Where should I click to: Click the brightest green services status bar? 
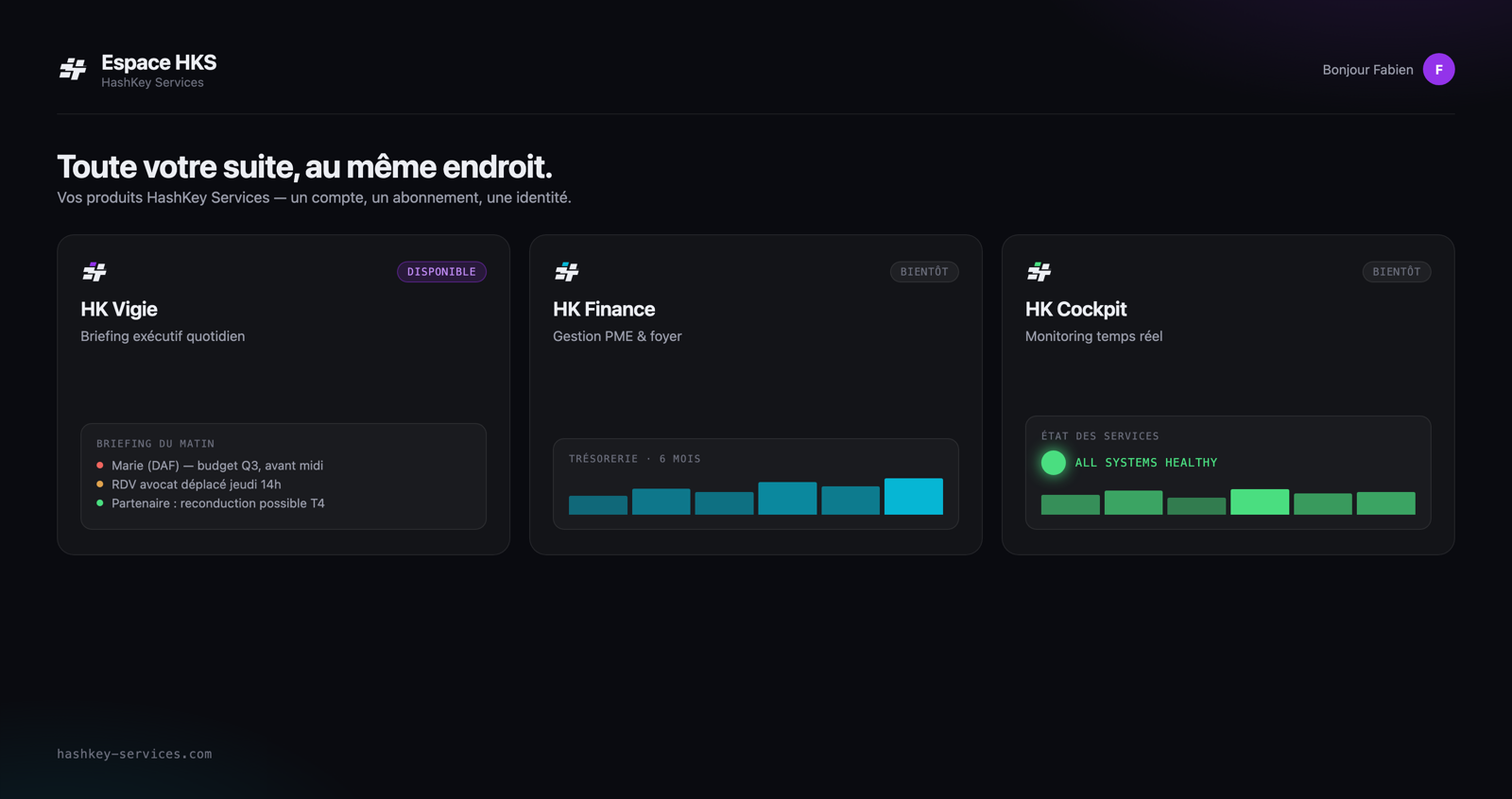(x=1260, y=501)
